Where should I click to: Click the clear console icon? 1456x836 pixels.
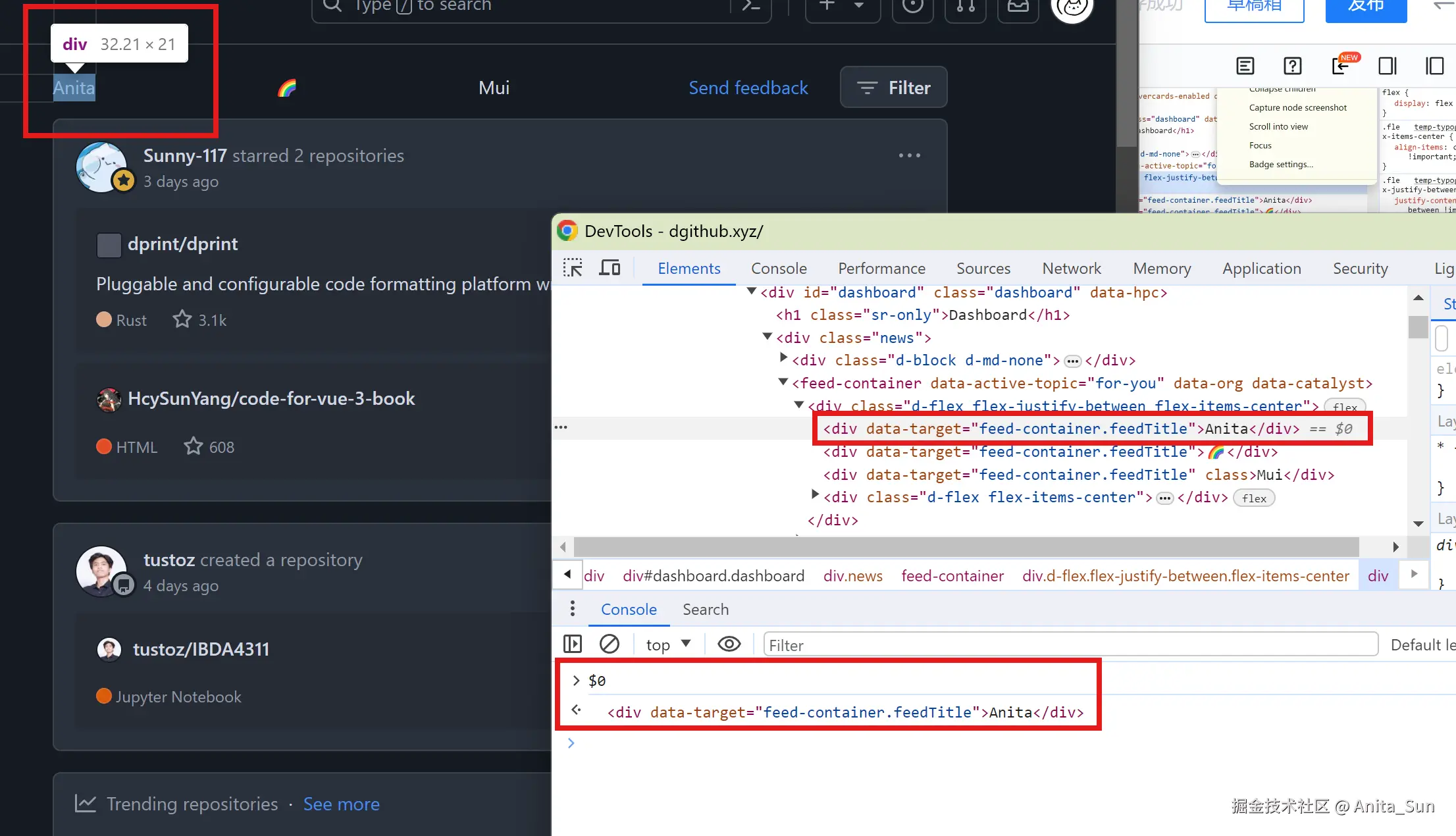(x=609, y=644)
